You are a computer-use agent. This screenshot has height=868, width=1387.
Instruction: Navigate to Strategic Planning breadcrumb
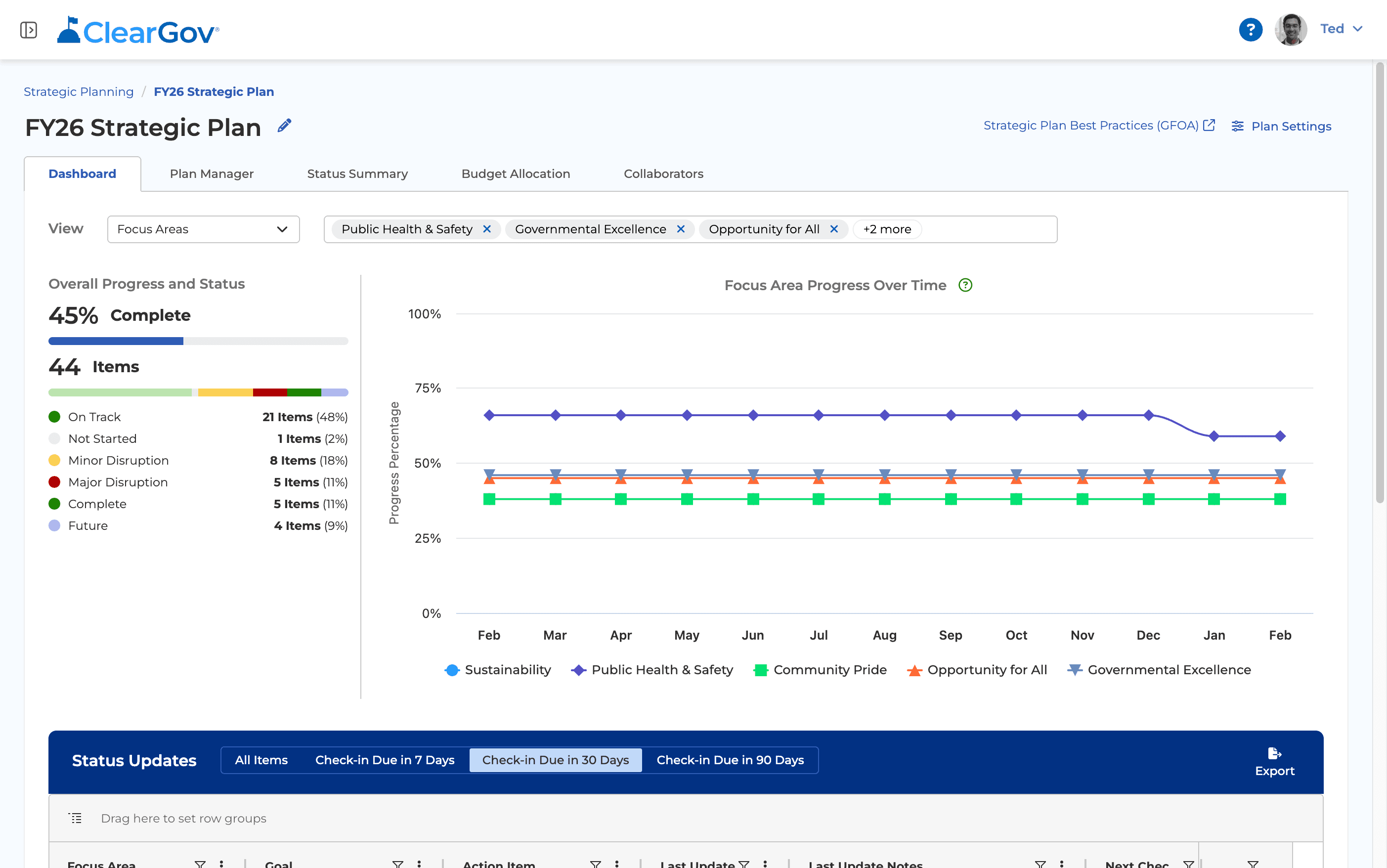tap(79, 91)
